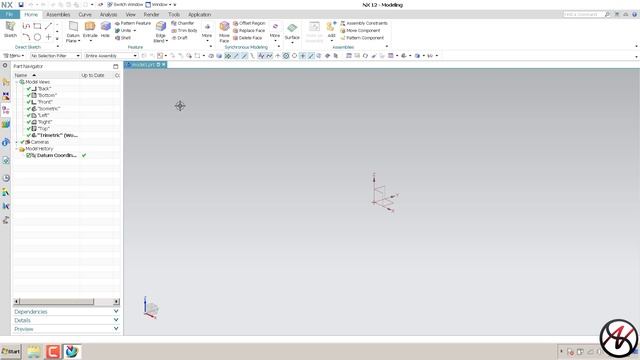Open the File tab
The width and height of the screenshot is (640, 360).
(x=10, y=14)
